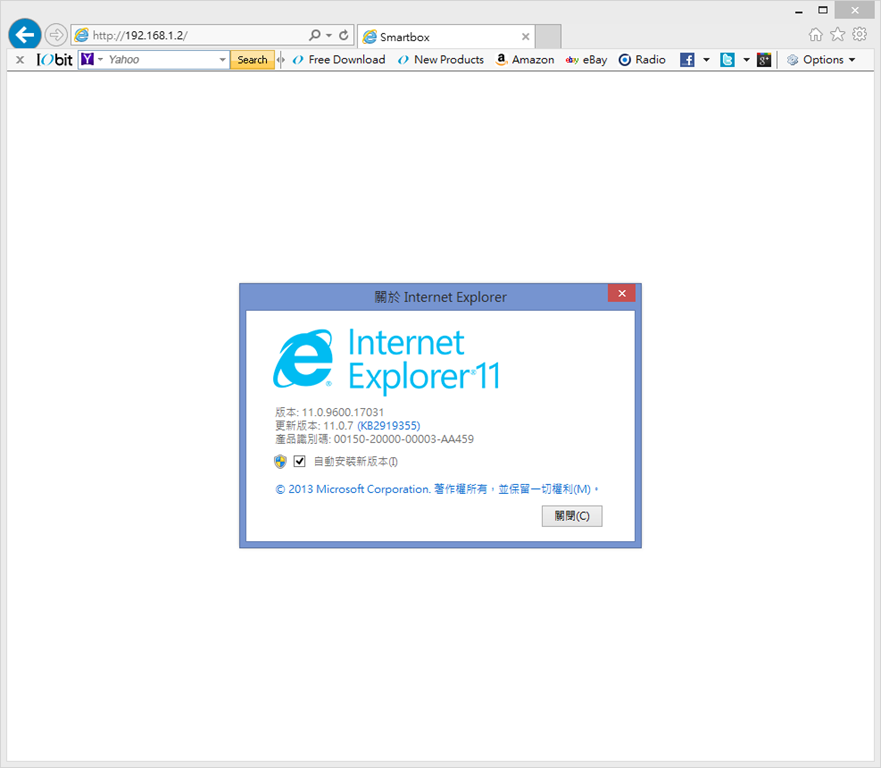Click the Forward navigation arrow
The height and width of the screenshot is (768, 881).
[x=56, y=35]
